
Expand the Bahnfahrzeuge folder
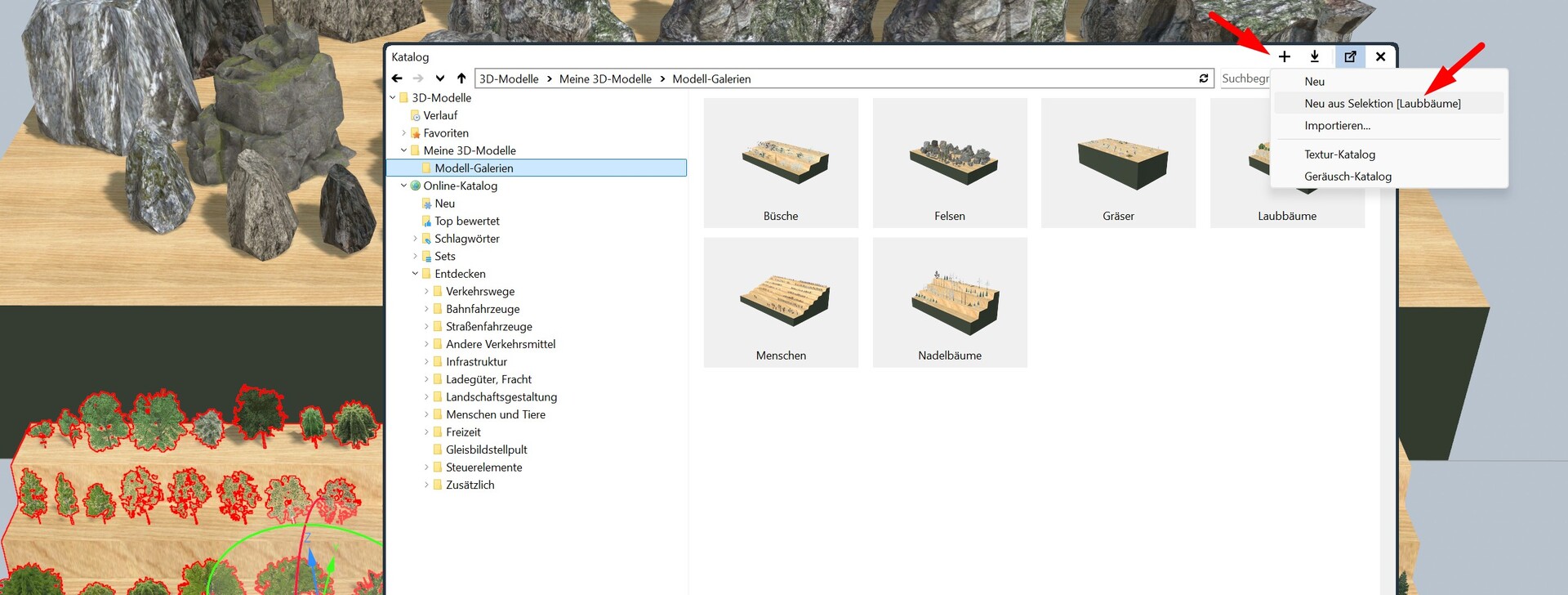pyautogui.click(x=426, y=309)
